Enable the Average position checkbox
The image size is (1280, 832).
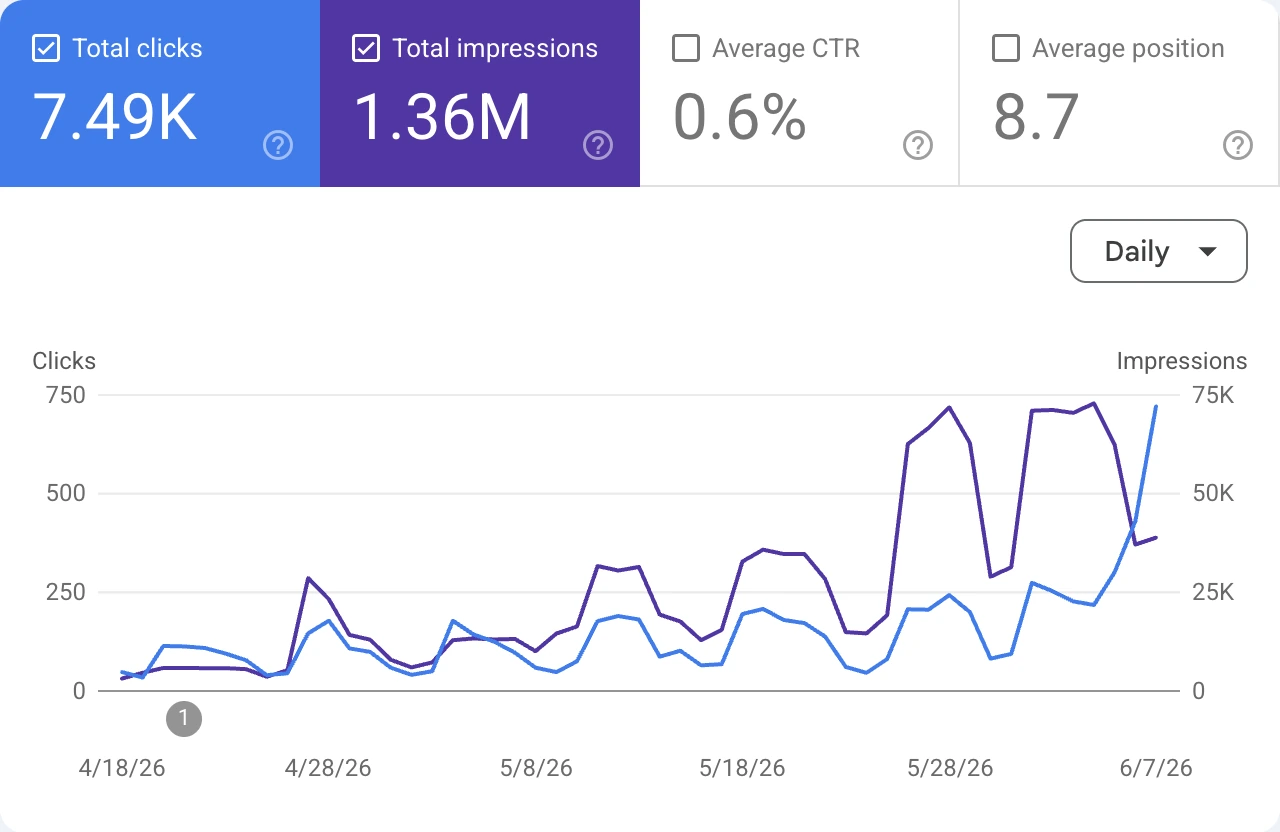[x=1006, y=48]
